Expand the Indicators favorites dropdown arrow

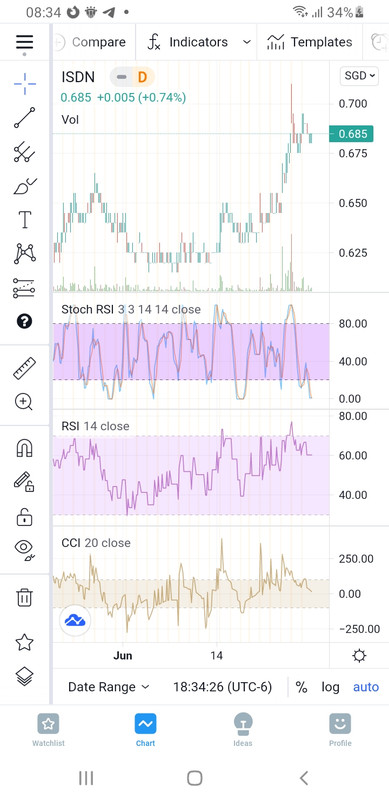tap(247, 42)
